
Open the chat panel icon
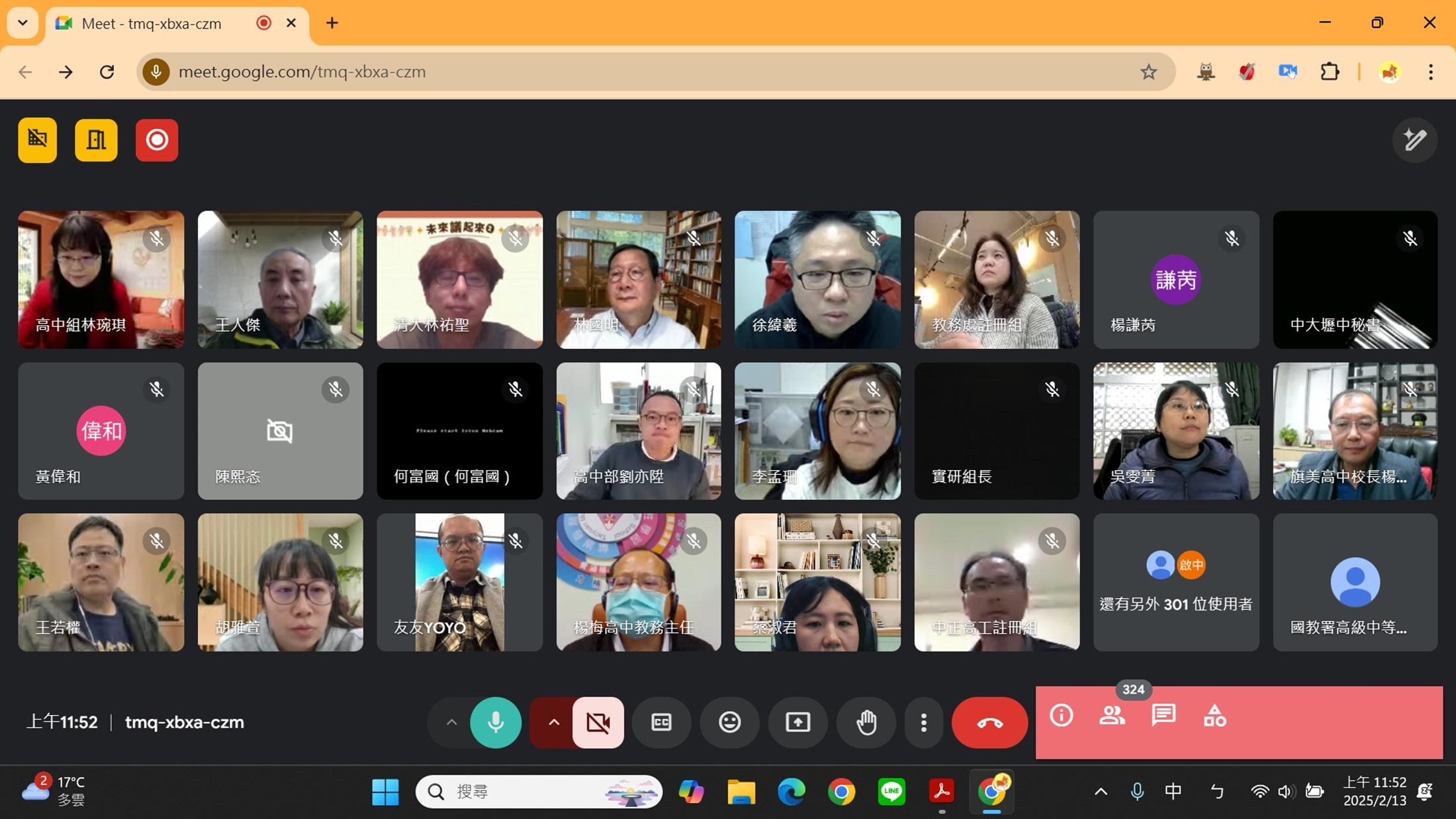point(1163,716)
